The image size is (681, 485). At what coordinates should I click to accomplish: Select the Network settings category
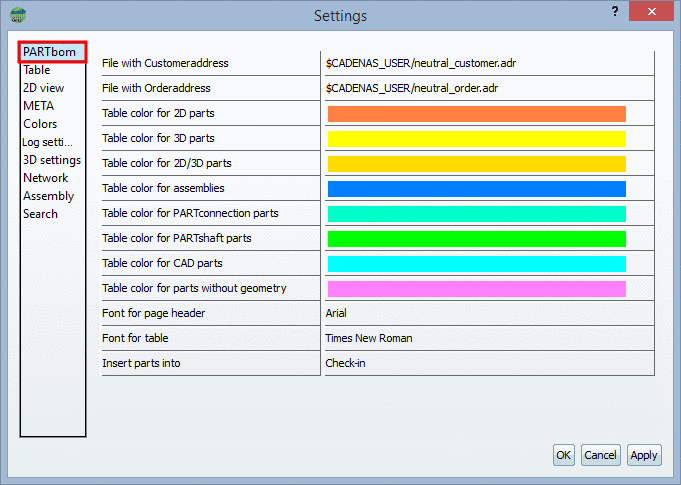tap(45, 178)
